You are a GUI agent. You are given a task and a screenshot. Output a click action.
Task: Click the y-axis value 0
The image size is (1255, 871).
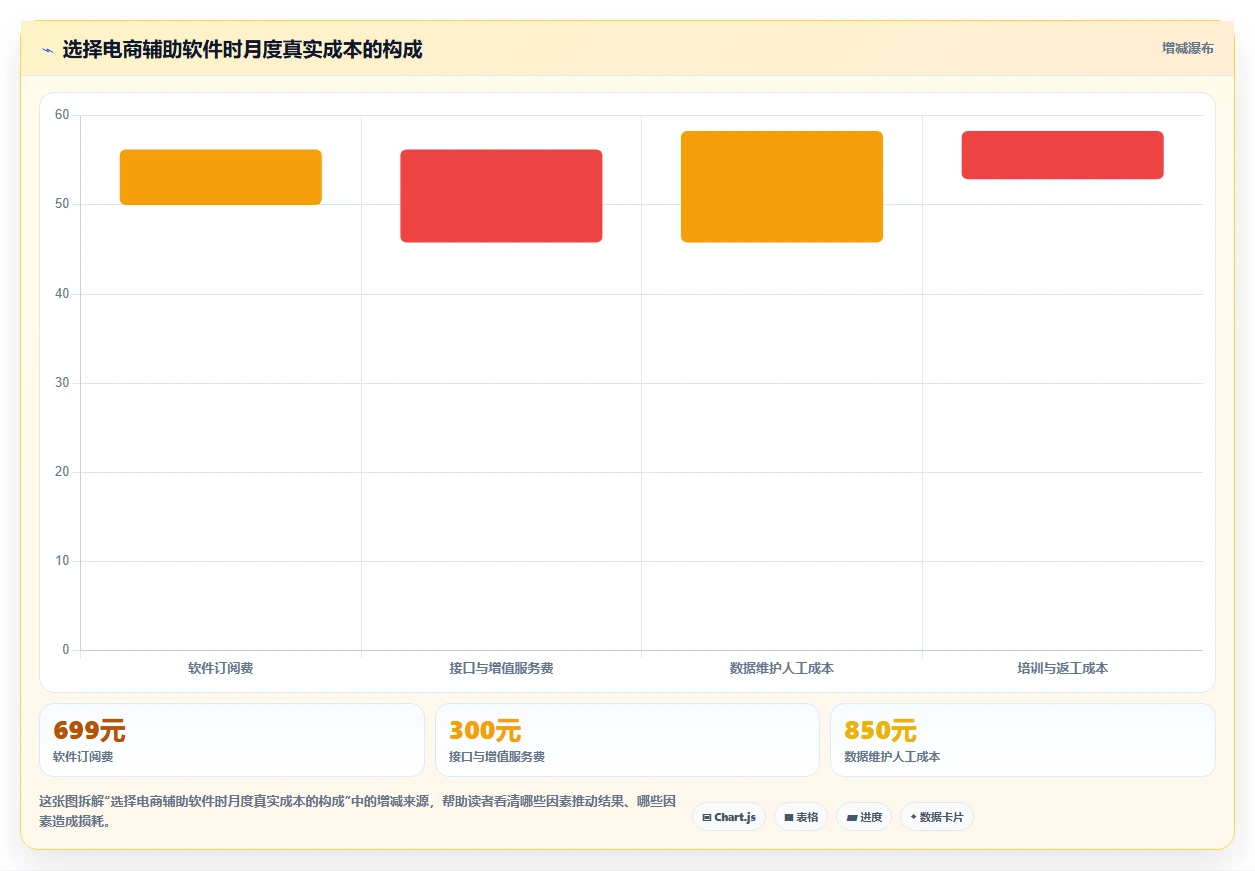[x=66, y=650]
